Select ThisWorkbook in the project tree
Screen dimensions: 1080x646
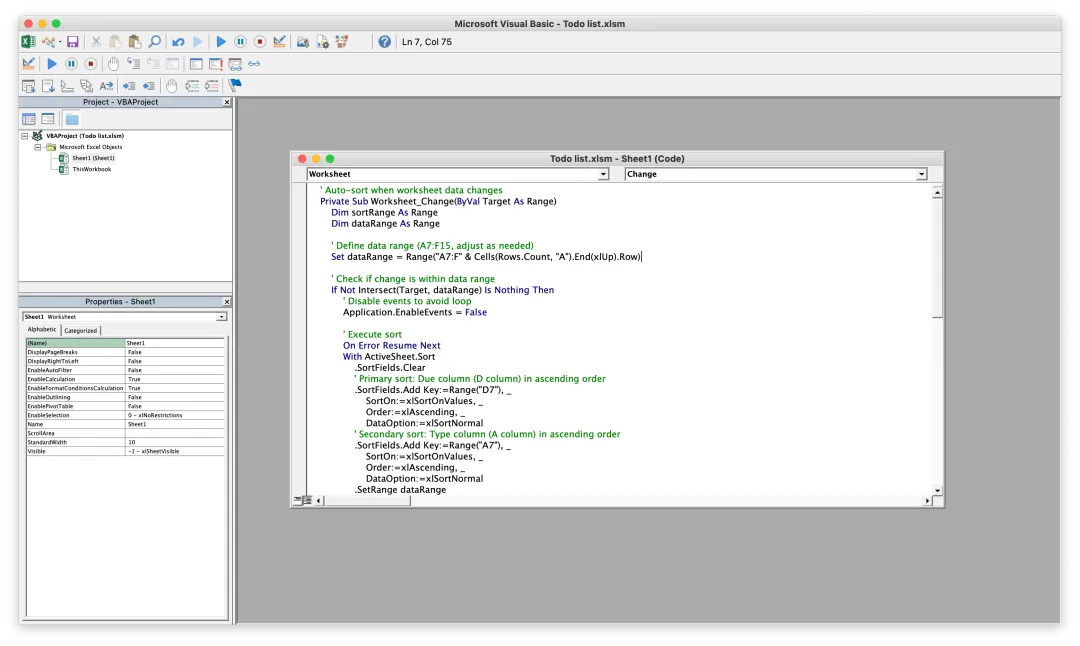(92, 169)
